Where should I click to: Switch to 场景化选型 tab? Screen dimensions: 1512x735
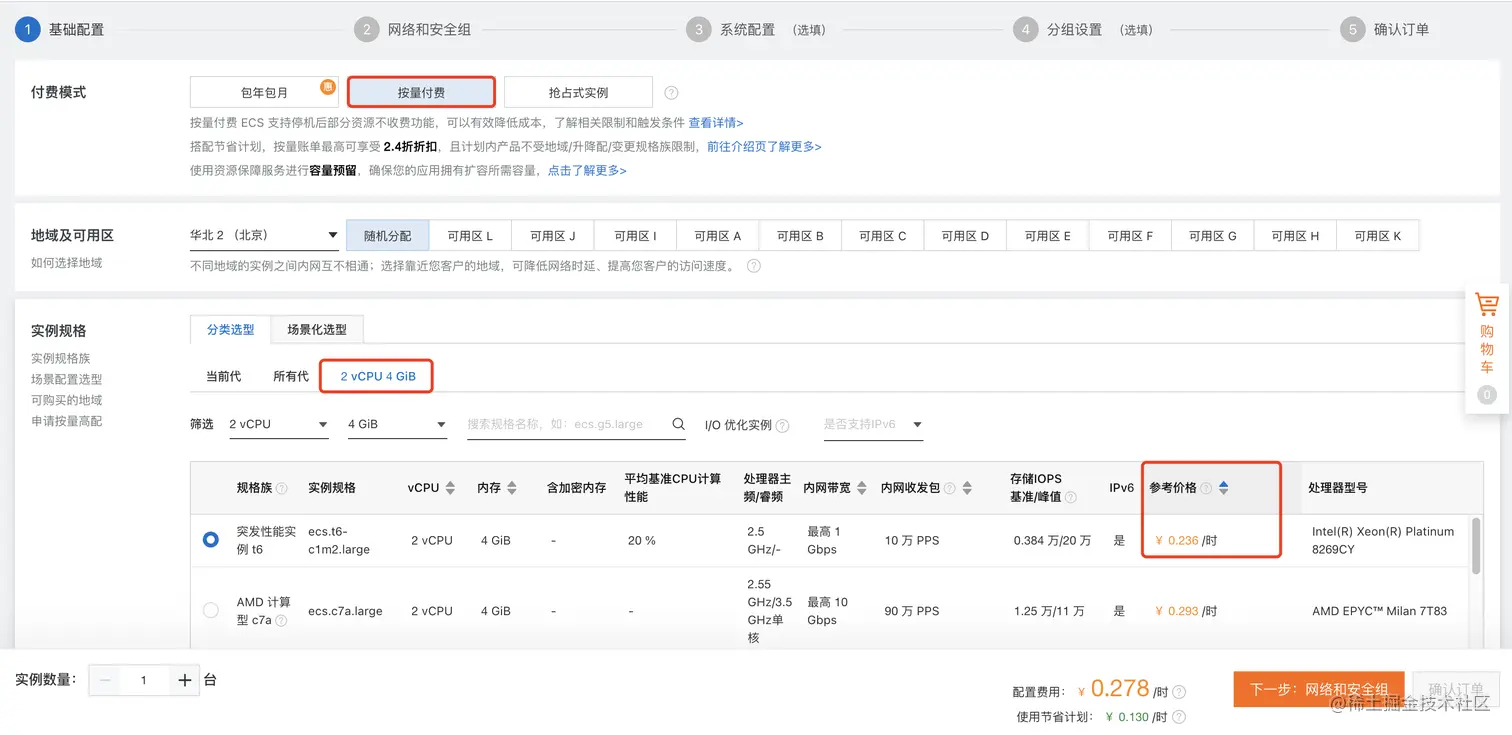(317, 329)
